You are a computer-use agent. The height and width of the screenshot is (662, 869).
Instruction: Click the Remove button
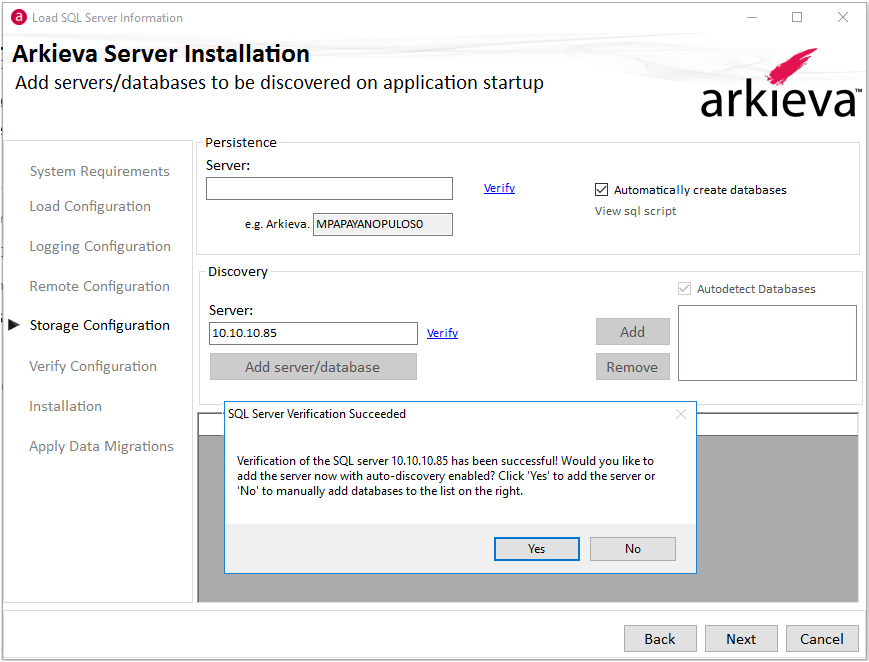632,367
